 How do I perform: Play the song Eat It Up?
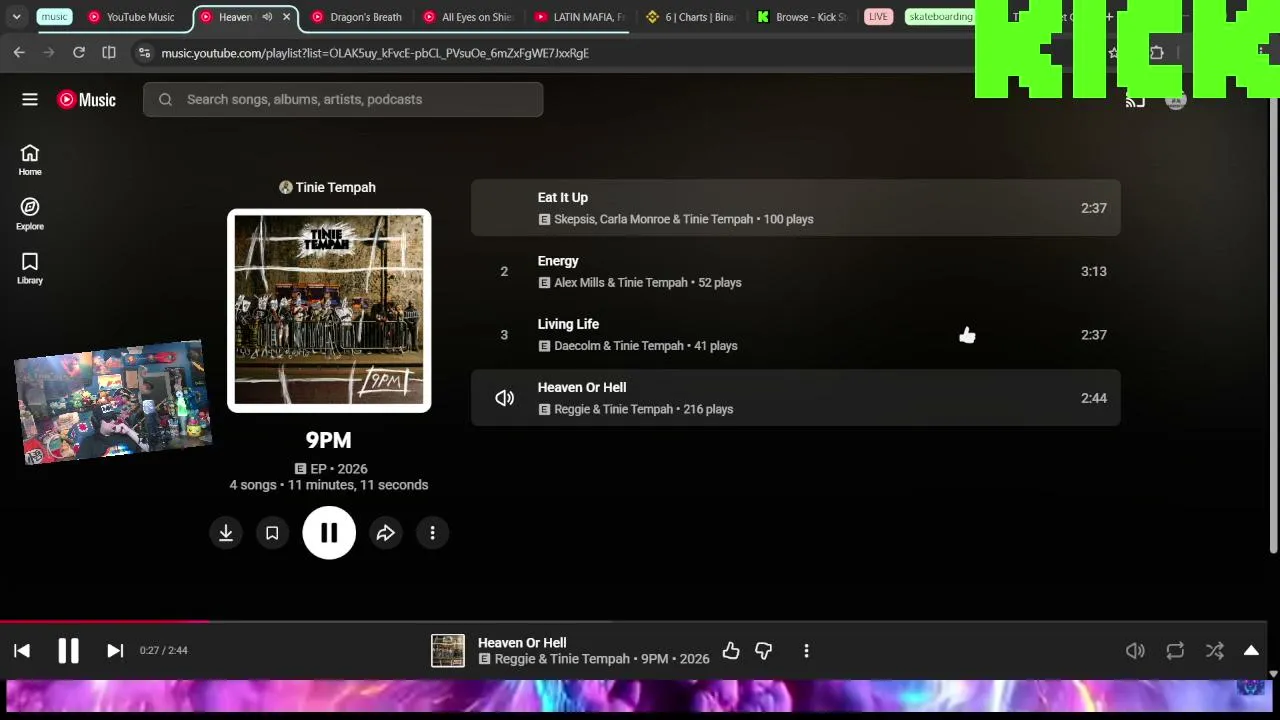coord(563,197)
